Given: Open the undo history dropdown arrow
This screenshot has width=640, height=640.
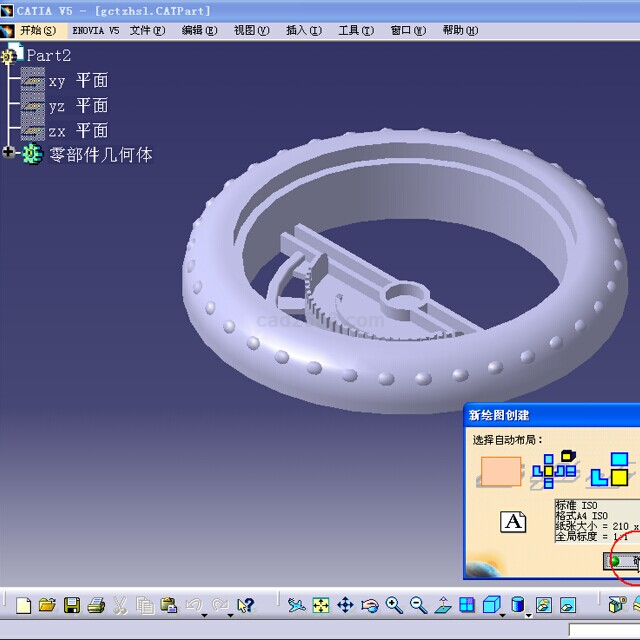Looking at the screenshot, I should (x=204, y=612).
